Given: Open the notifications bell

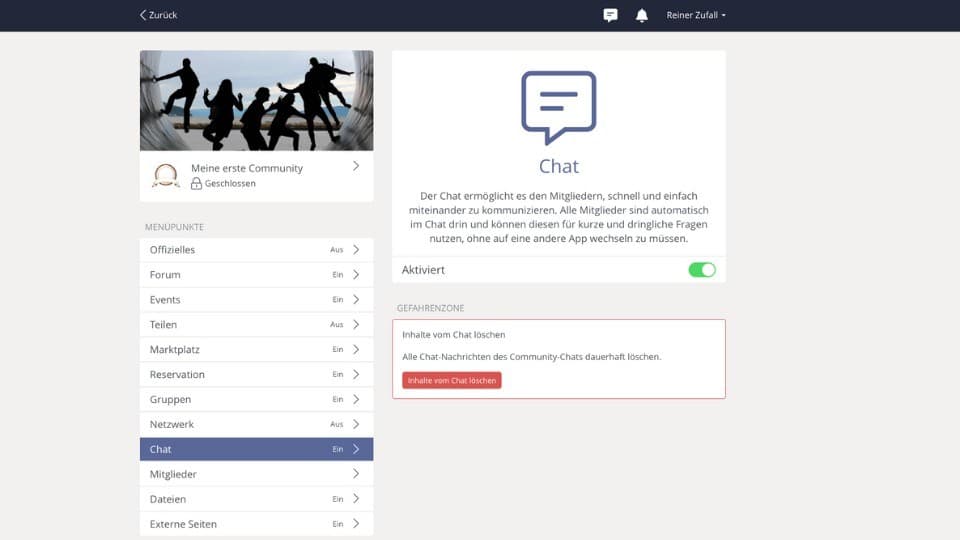Looking at the screenshot, I should 641,15.
